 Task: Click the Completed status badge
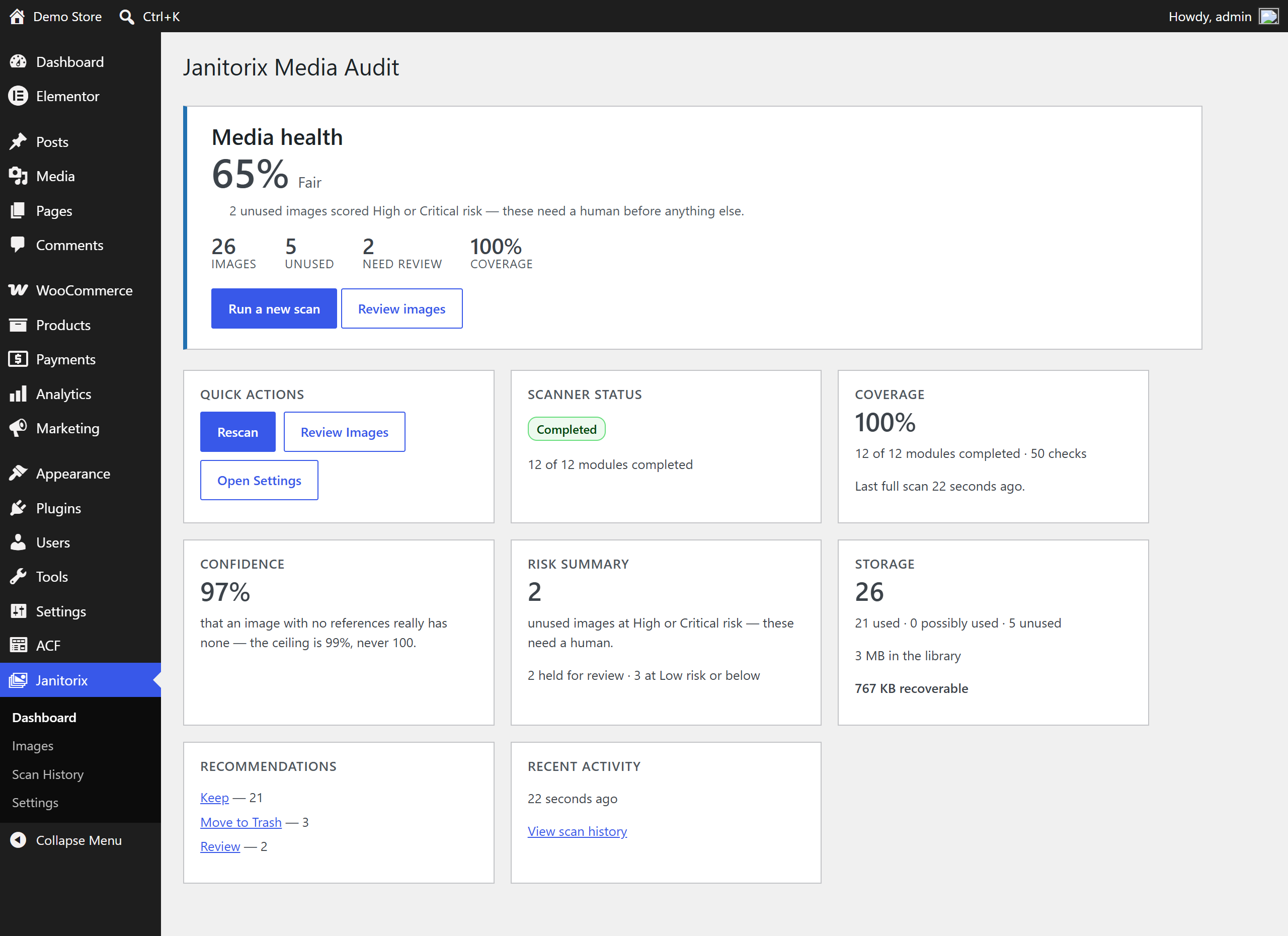[566, 429]
